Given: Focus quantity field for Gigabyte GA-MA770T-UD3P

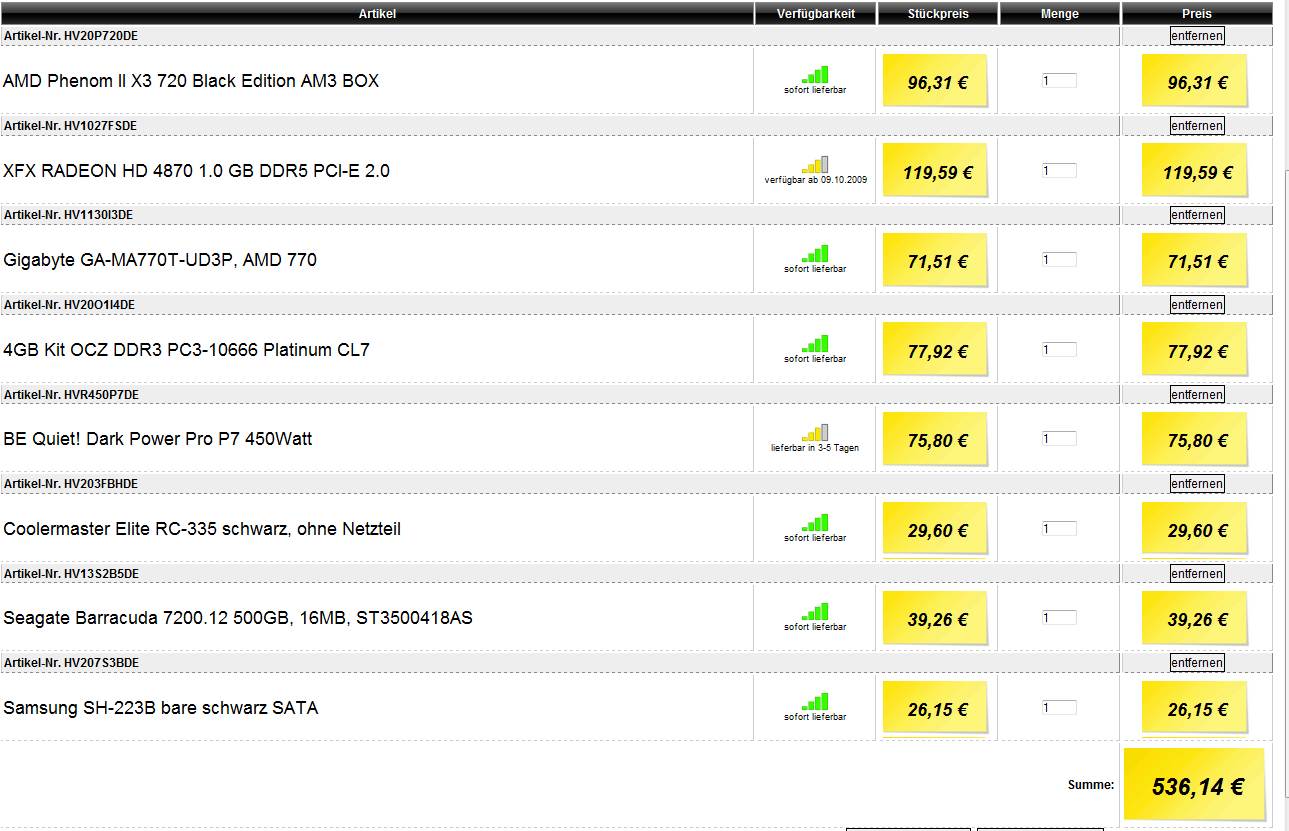Looking at the screenshot, I should [x=1059, y=260].
